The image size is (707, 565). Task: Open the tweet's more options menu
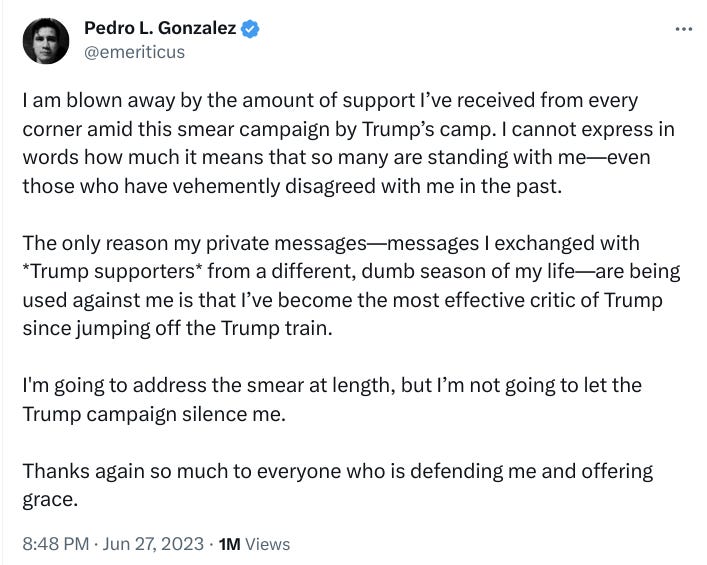click(x=684, y=29)
